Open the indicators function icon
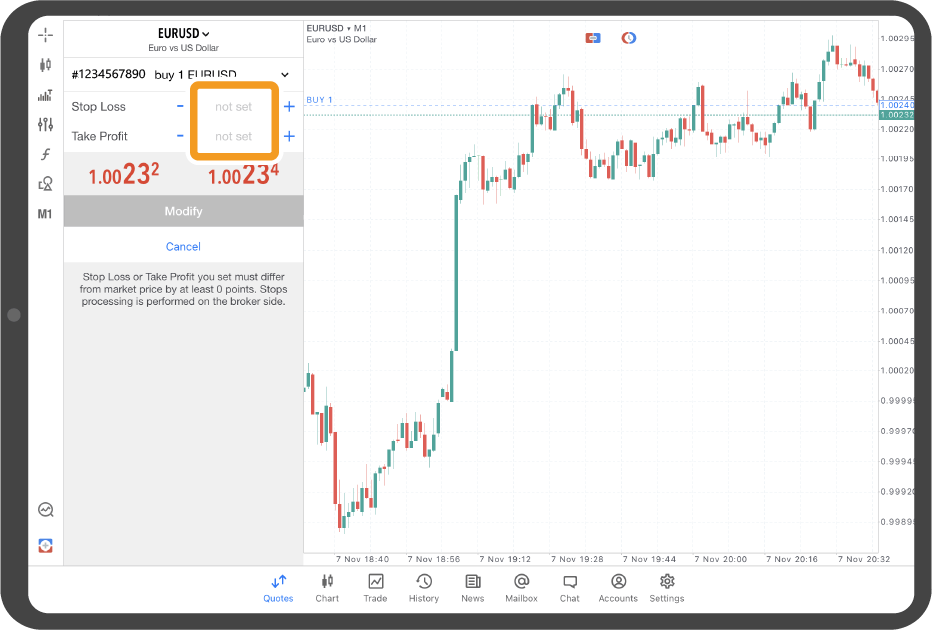The image size is (932, 630). click(45, 154)
